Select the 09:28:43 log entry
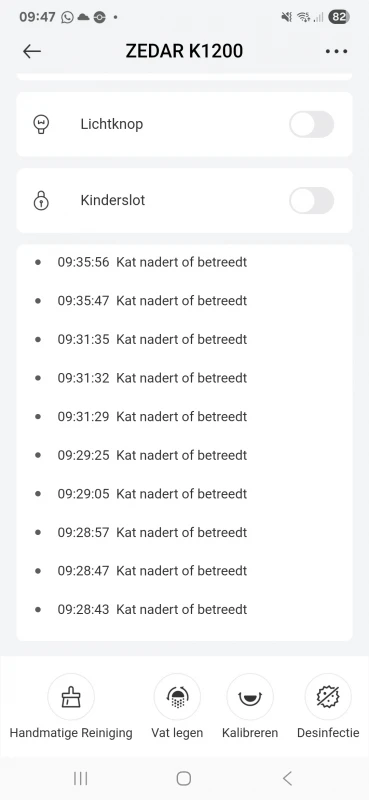The width and height of the screenshot is (369, 800). pos(152,609)
